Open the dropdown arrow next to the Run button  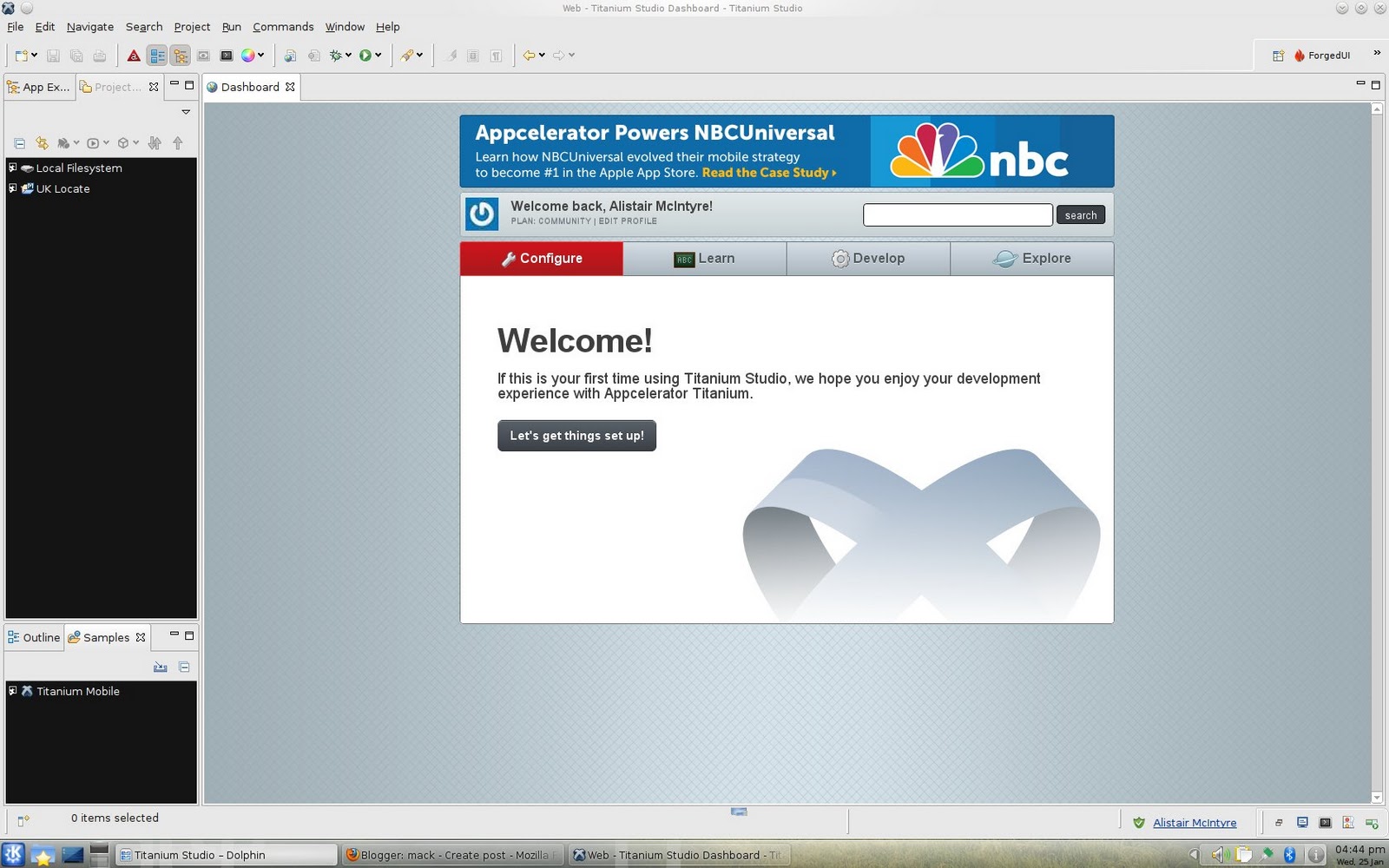(x=378, y=55)
